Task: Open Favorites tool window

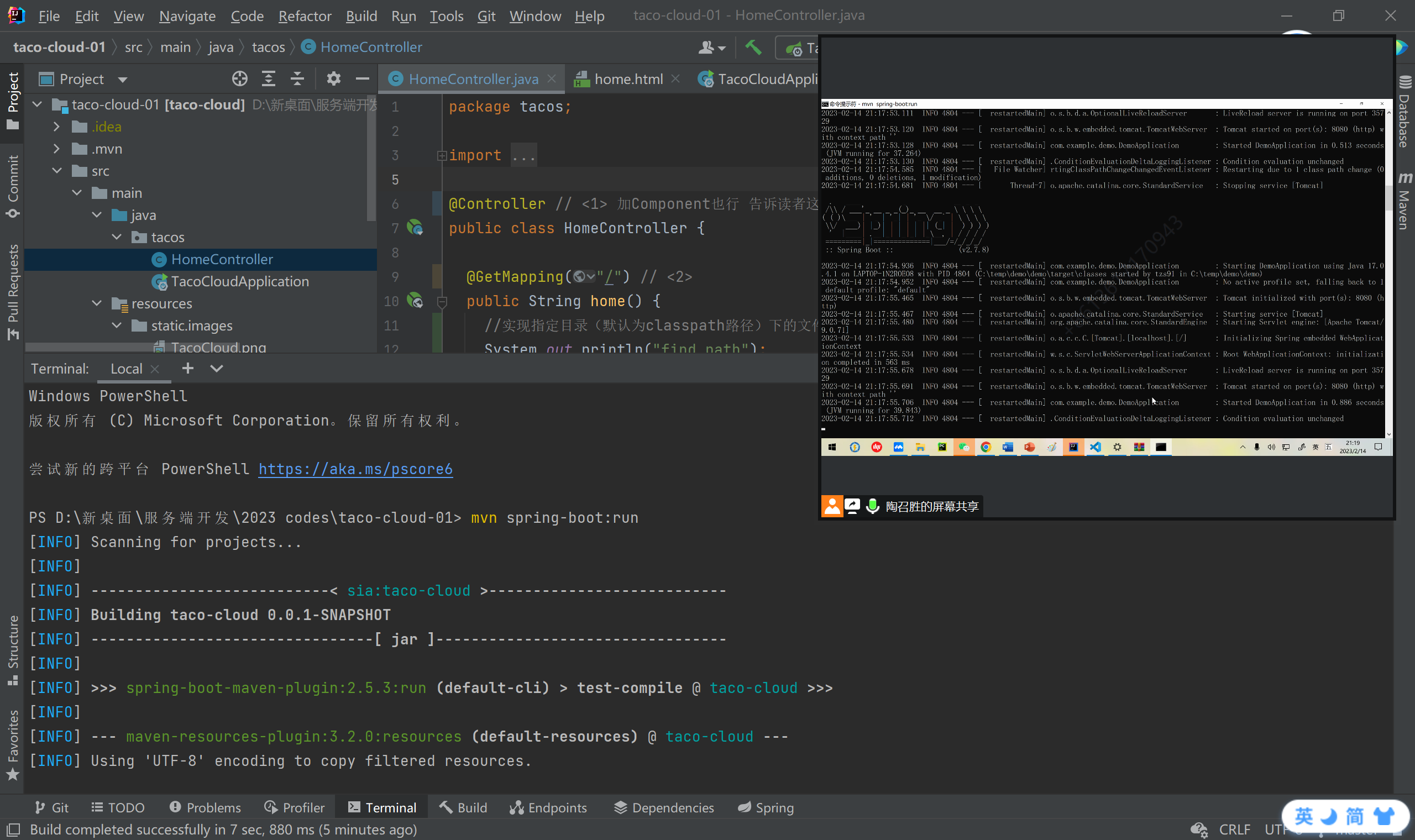Action: 13,745
